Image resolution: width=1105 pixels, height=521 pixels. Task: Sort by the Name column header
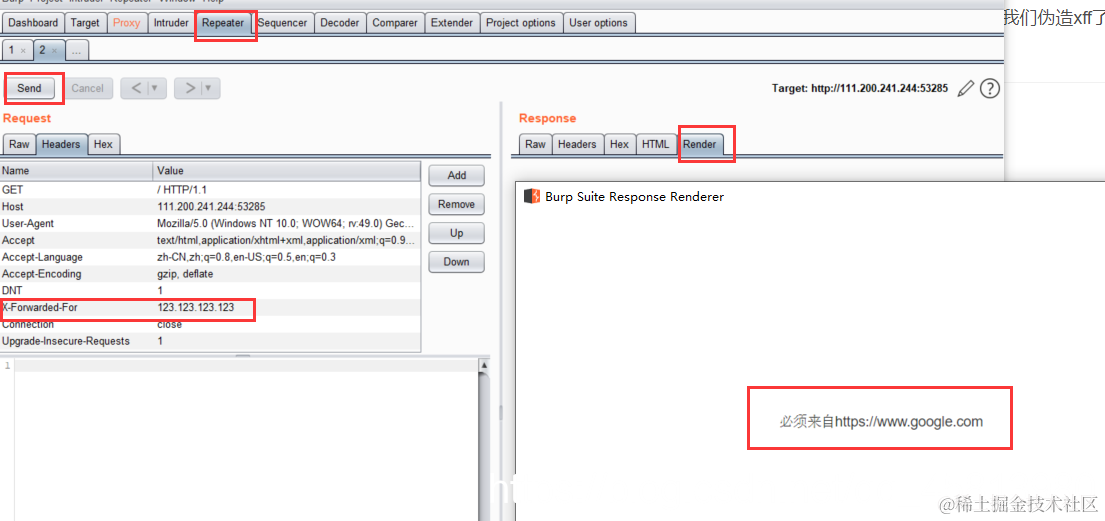77,171
